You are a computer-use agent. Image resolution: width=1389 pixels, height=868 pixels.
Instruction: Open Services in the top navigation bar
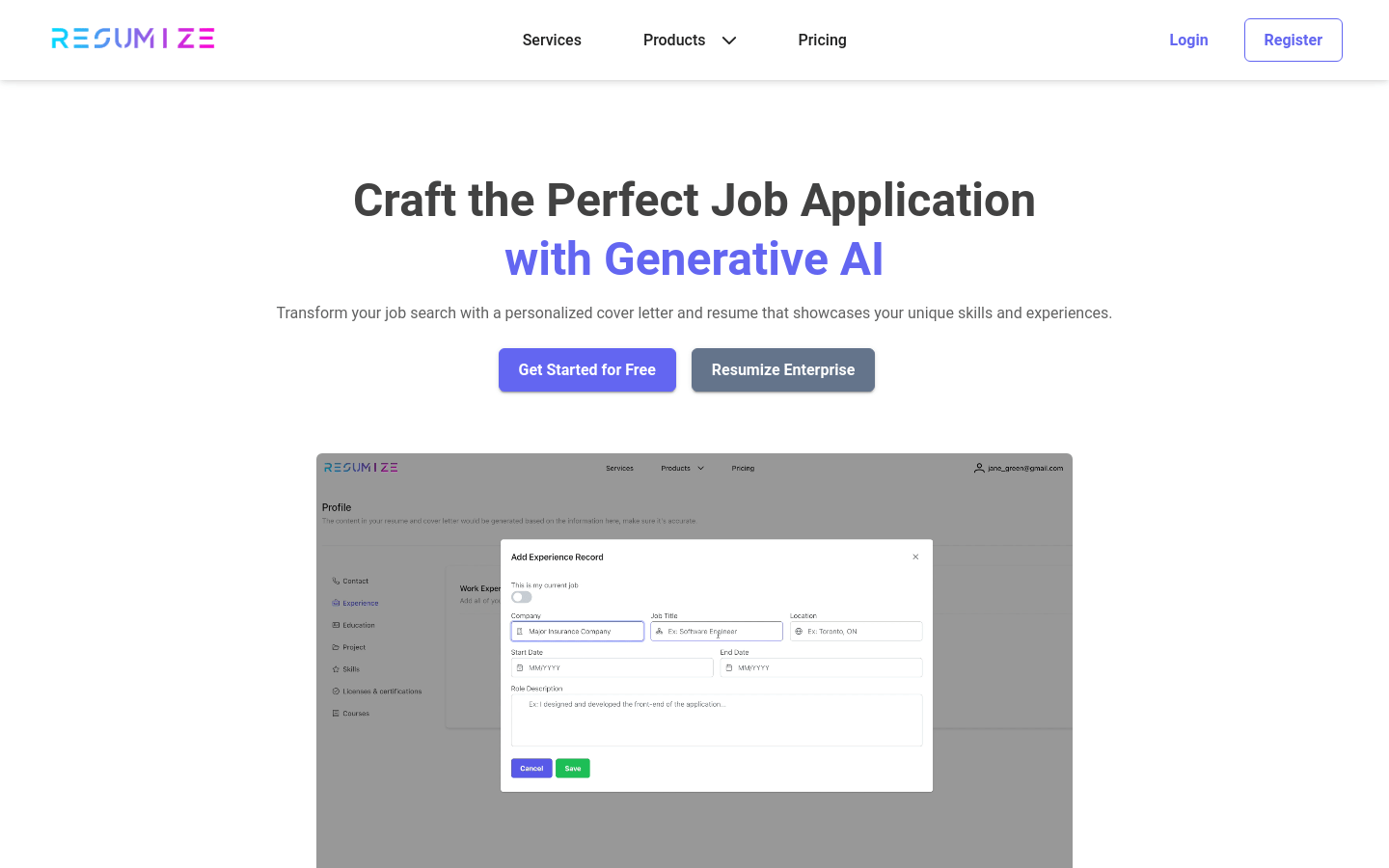552,40
